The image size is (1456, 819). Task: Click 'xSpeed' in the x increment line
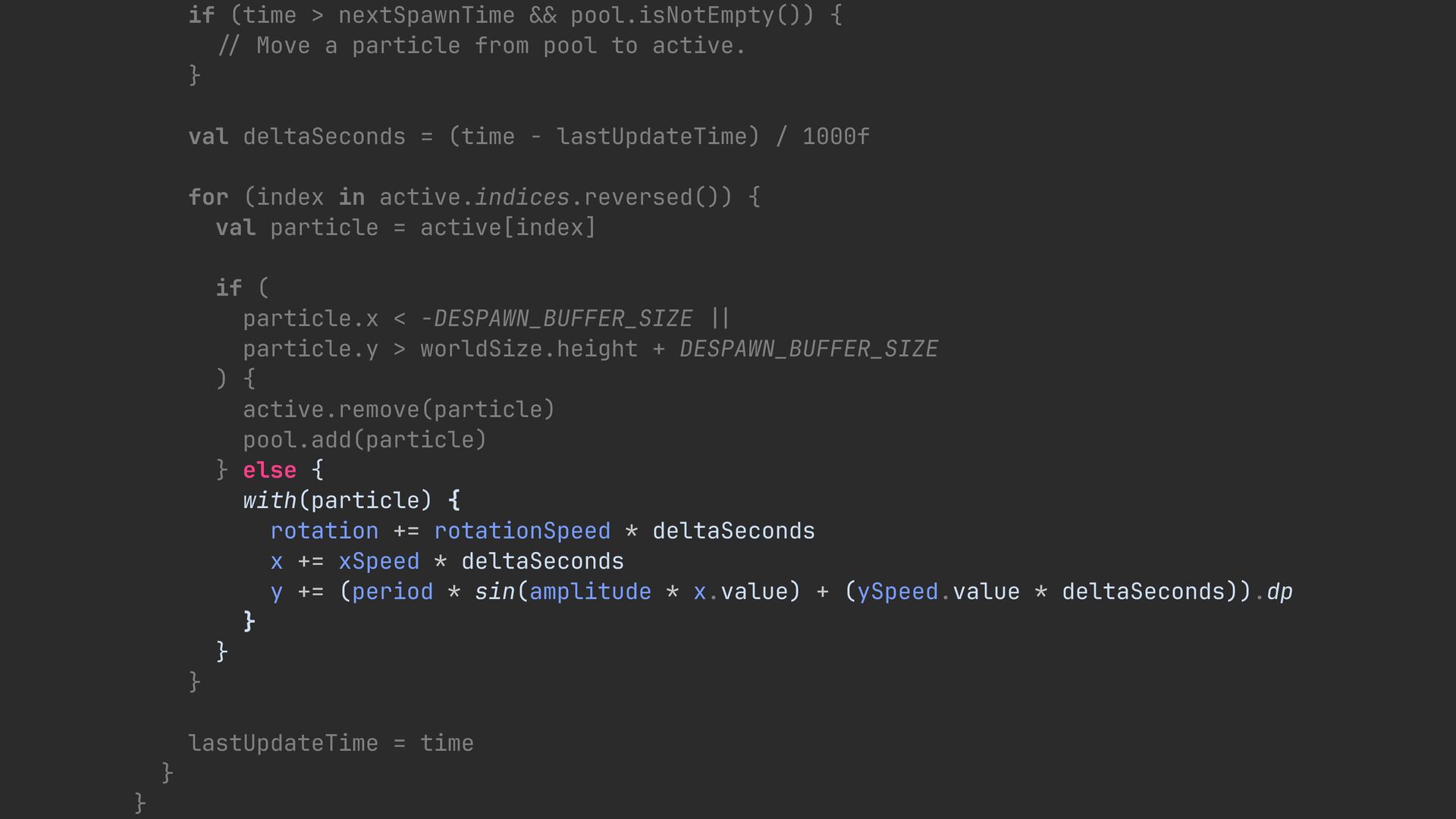tap(378, 561)
